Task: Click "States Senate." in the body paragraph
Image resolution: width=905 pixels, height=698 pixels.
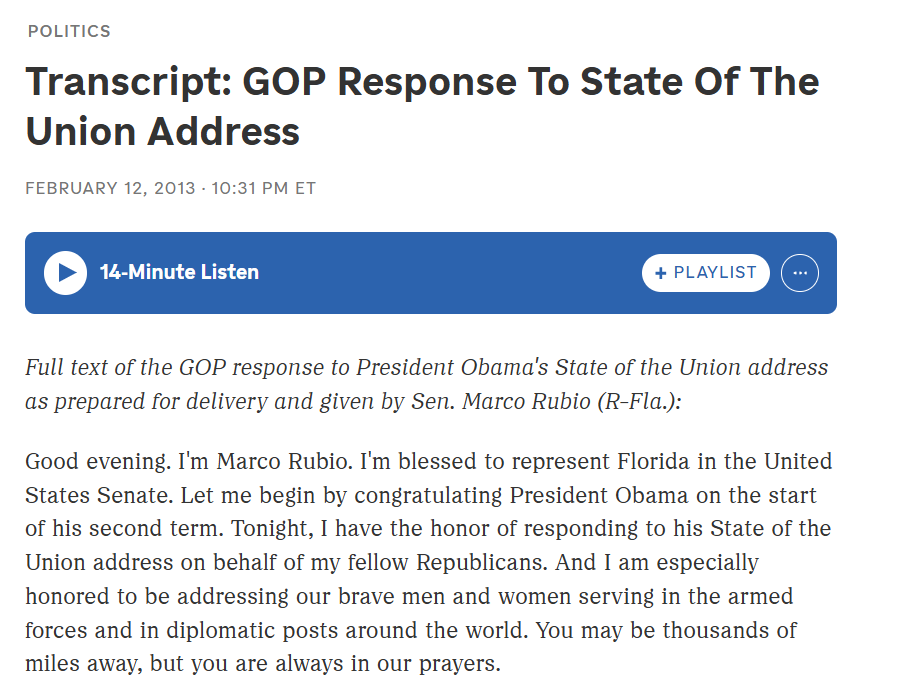Action: (x=99, y=495)
